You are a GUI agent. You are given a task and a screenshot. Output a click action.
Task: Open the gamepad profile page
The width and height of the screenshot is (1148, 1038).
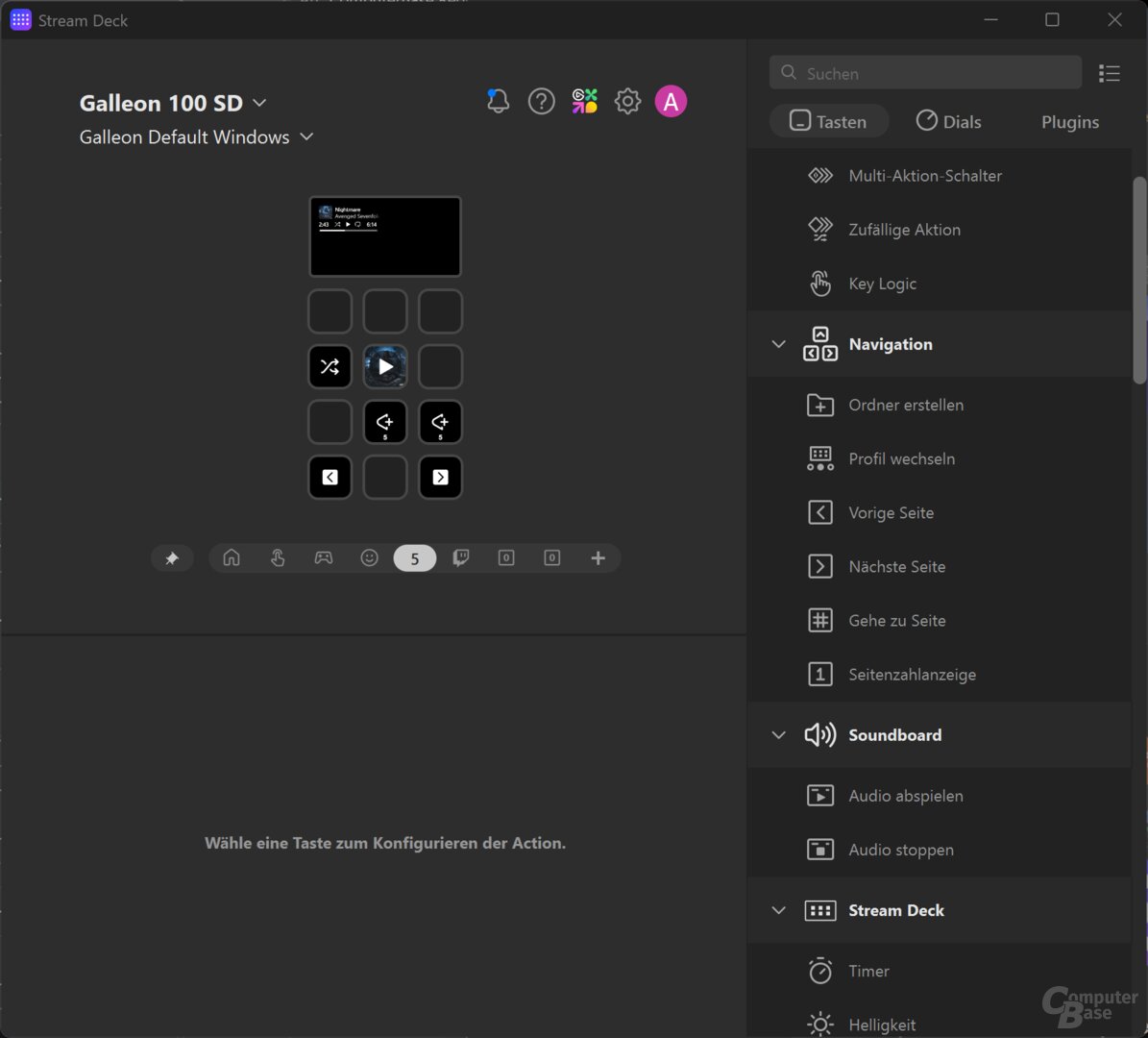pos(323,557)
